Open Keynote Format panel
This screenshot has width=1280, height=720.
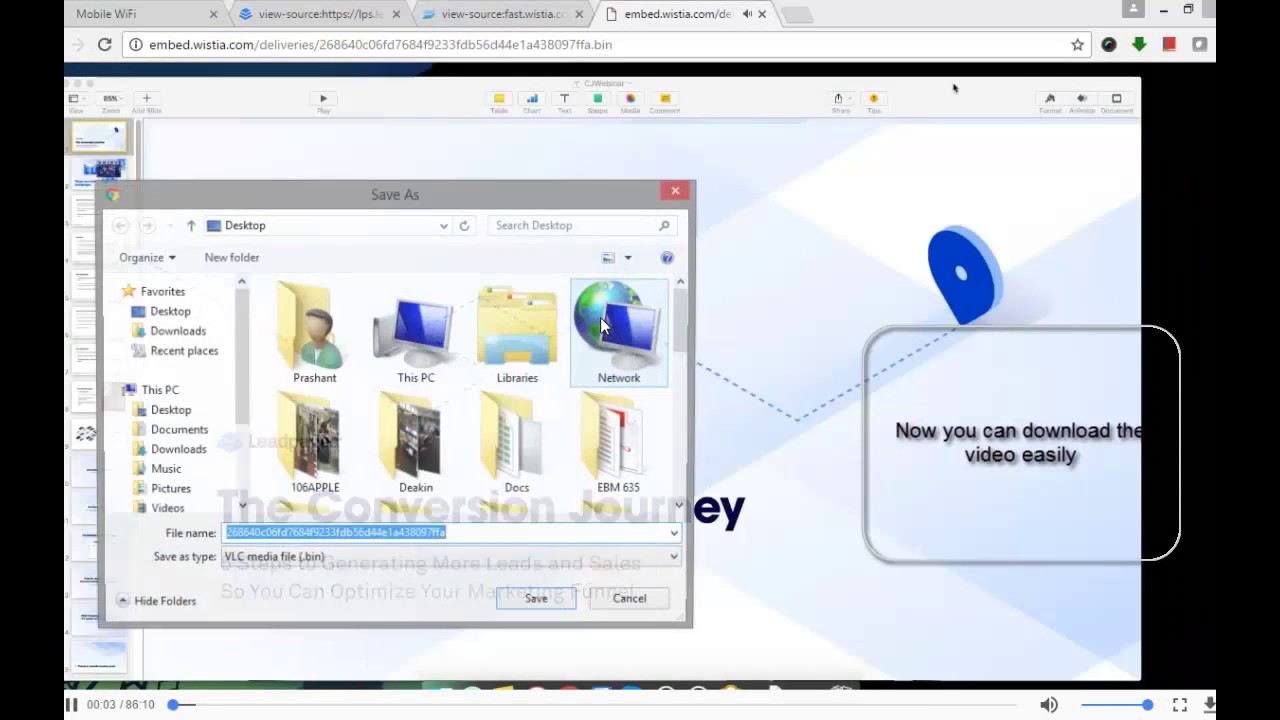click(1050, 102)
